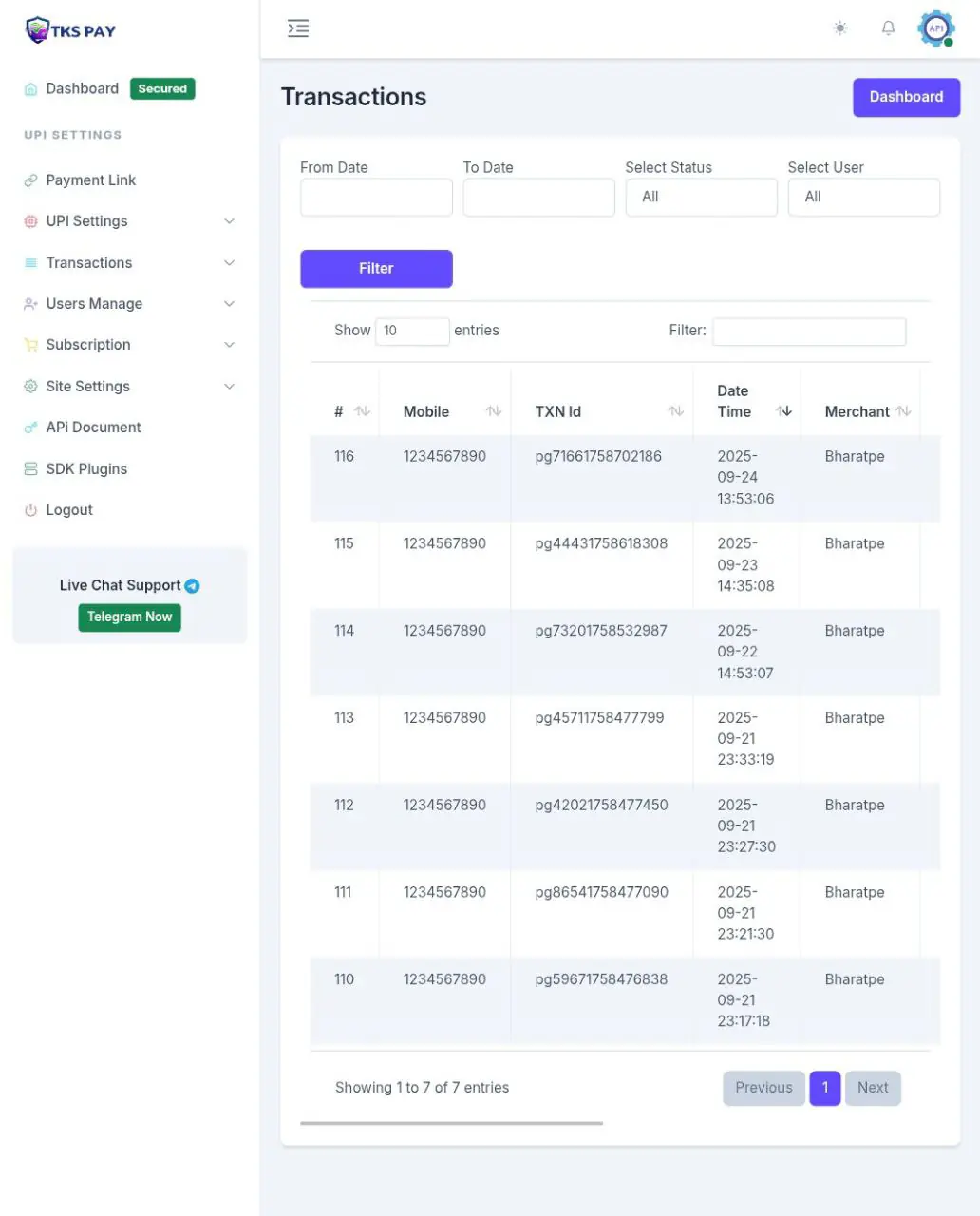Expand the Users Manage submenu

[x=229, y=304]
